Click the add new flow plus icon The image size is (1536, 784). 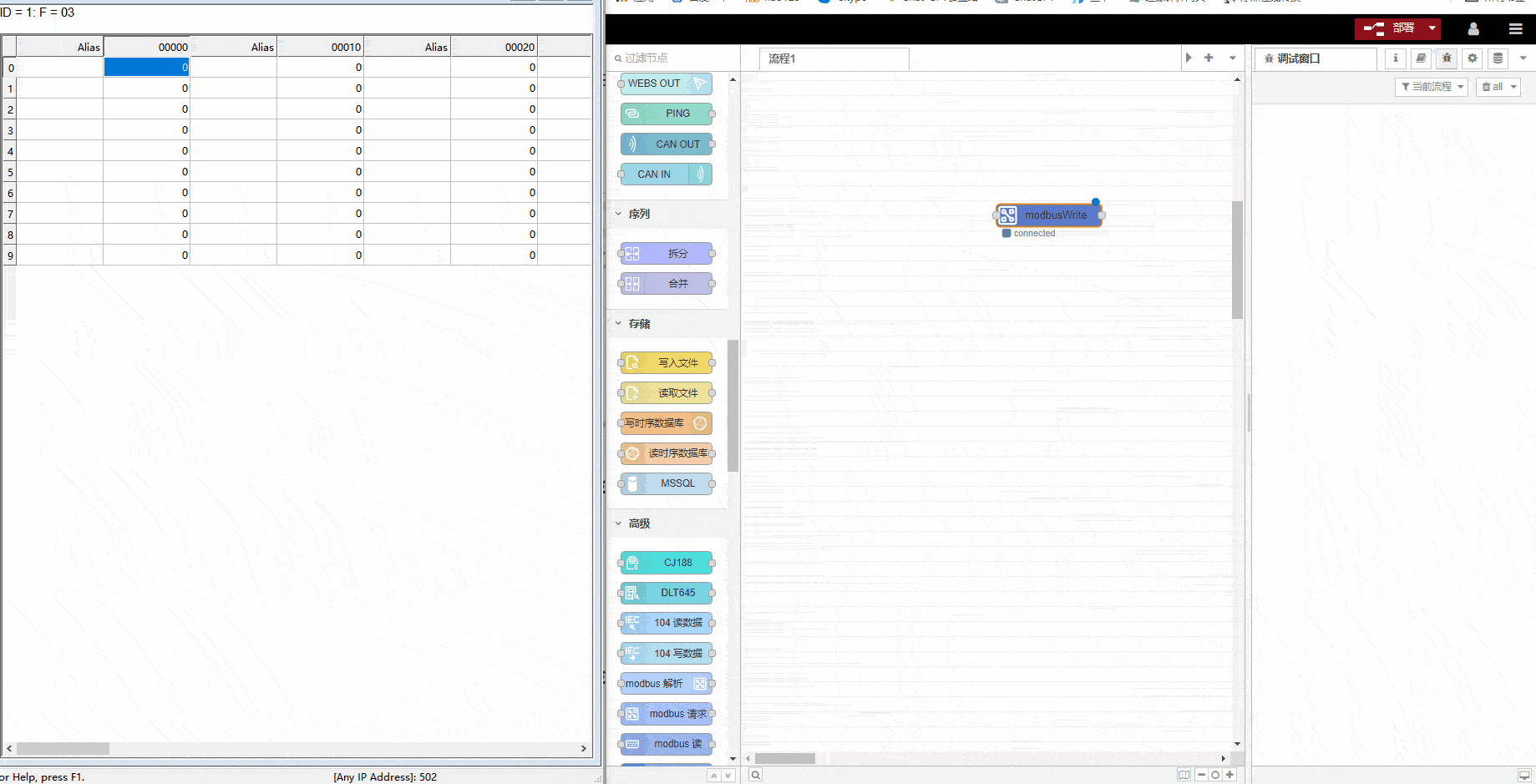coord(1209,58)
